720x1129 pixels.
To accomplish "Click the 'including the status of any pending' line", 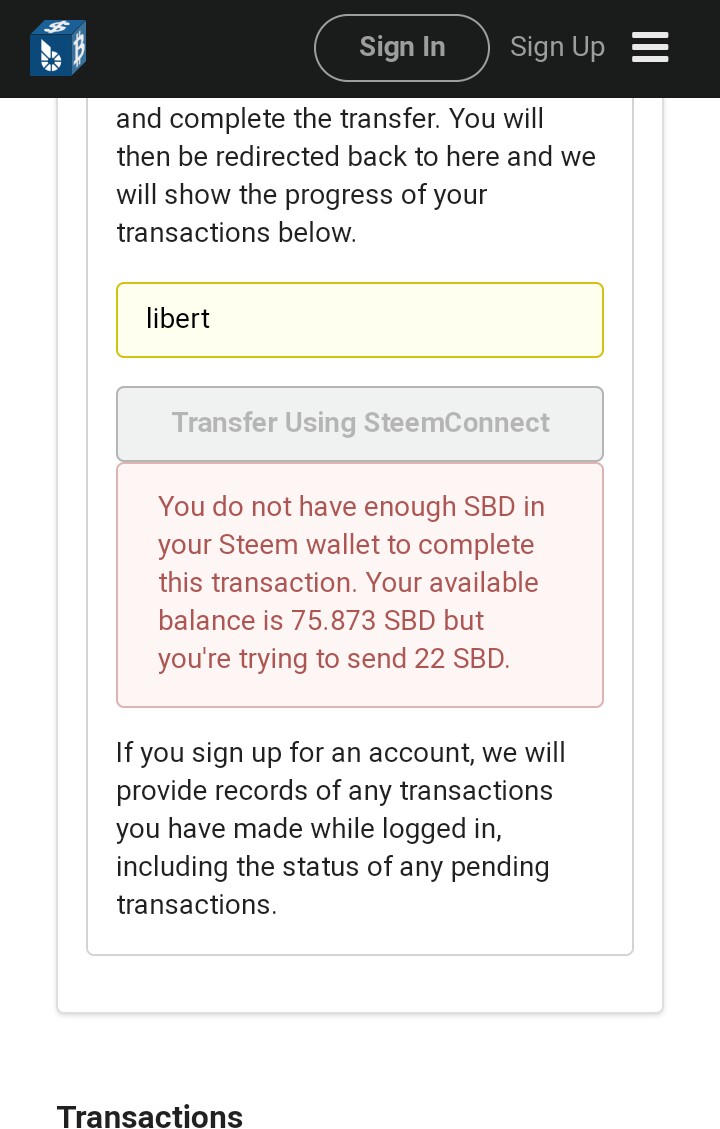I will [x=332, y=866].
